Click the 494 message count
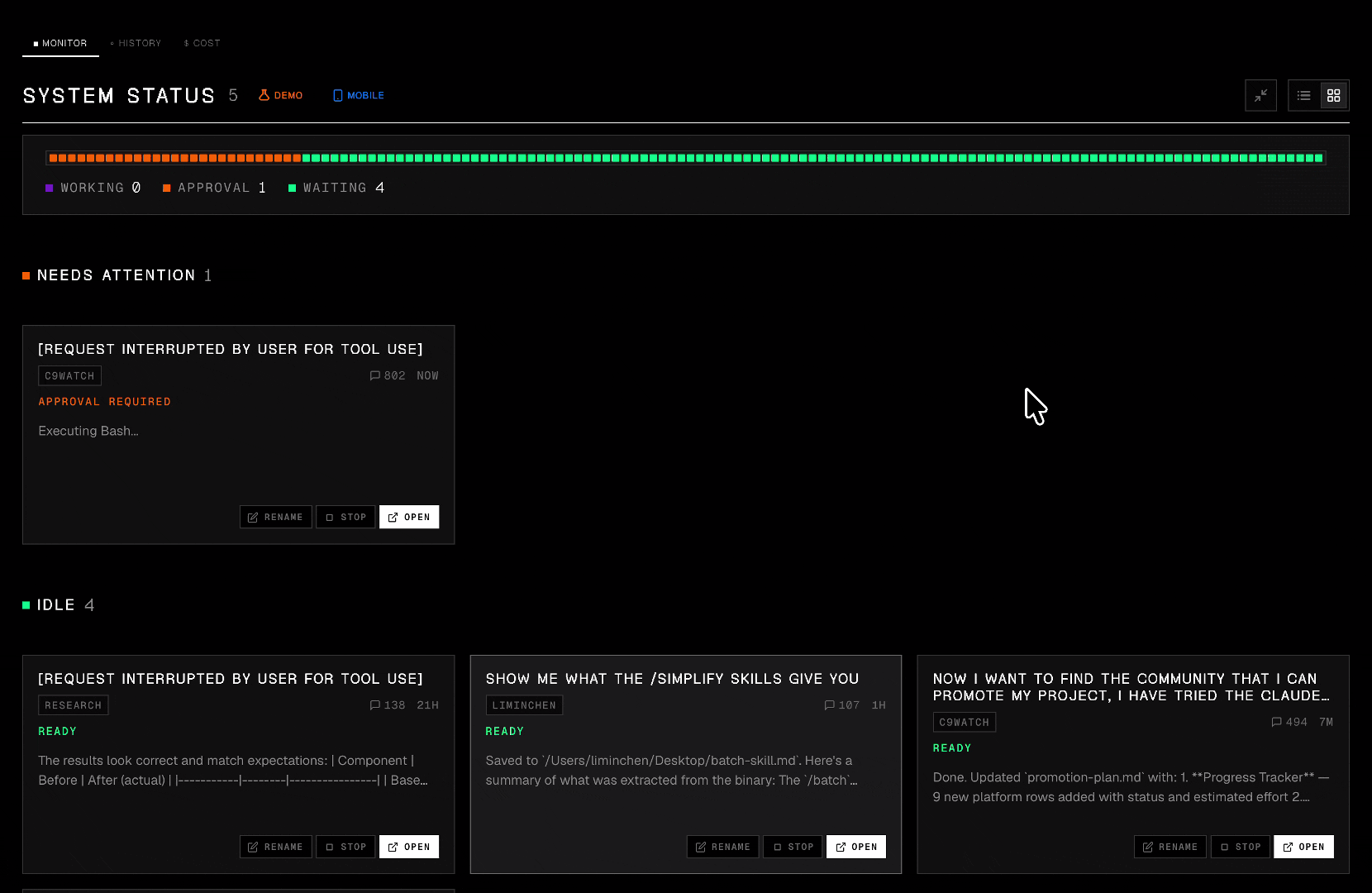The height and width of the screenshot is (893, 1372). point(1289,722)
